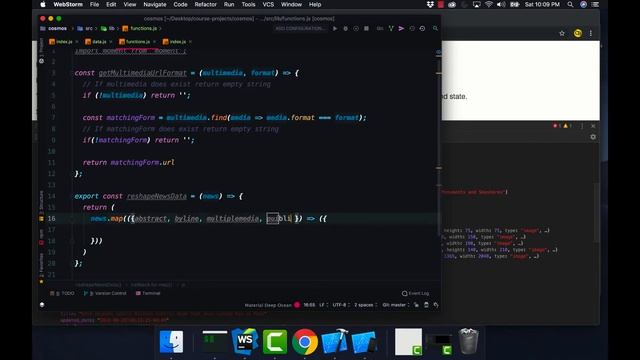Image resolution: width=640 pixels, height=360 pixels.
Task: Open Xcode from the Dock
Action: click(x=334, y=342)
